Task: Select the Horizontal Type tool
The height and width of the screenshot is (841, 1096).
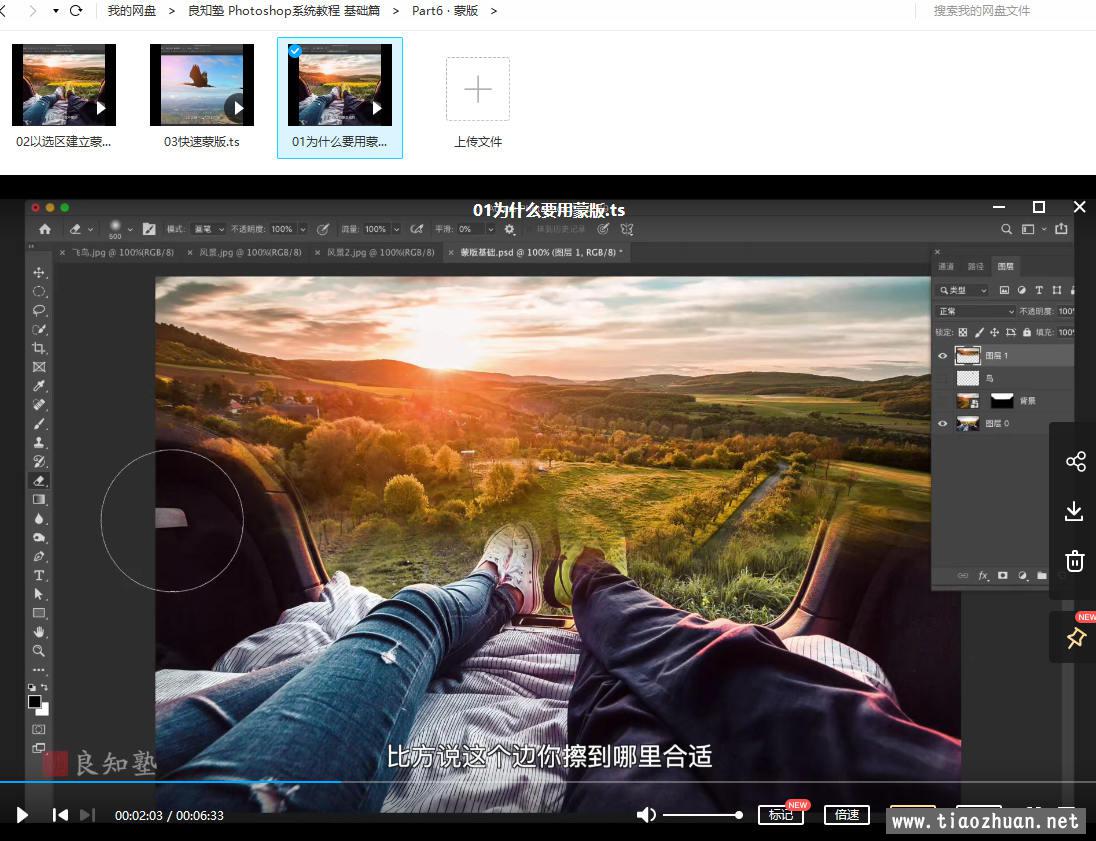Action: (x=39, y=575)
